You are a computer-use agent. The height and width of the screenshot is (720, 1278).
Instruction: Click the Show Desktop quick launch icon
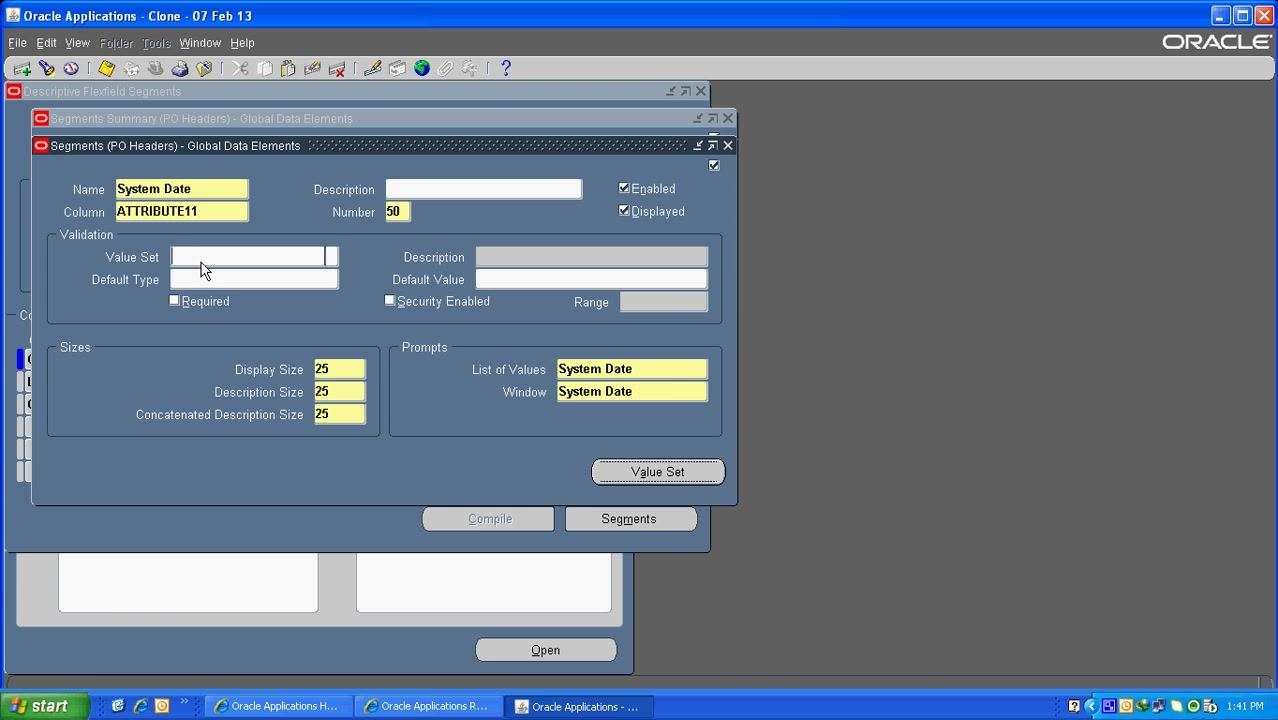click(x=118, y=706)
